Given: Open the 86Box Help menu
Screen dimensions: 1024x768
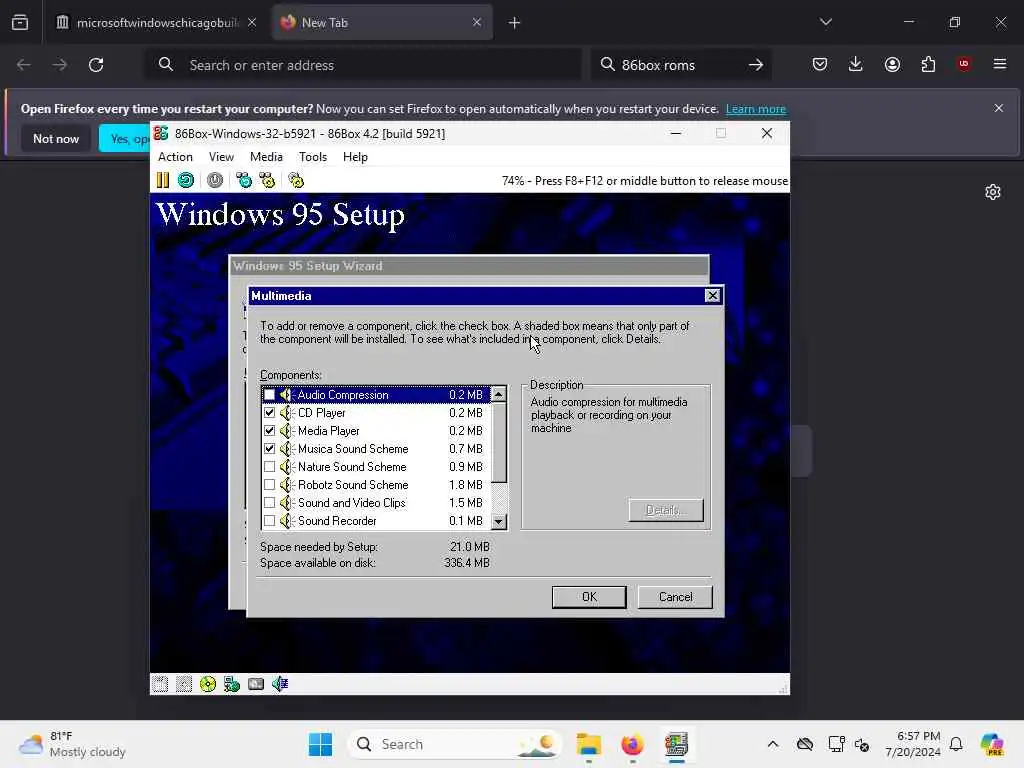Looking at the screenshot, I should [x=355, y=157].
